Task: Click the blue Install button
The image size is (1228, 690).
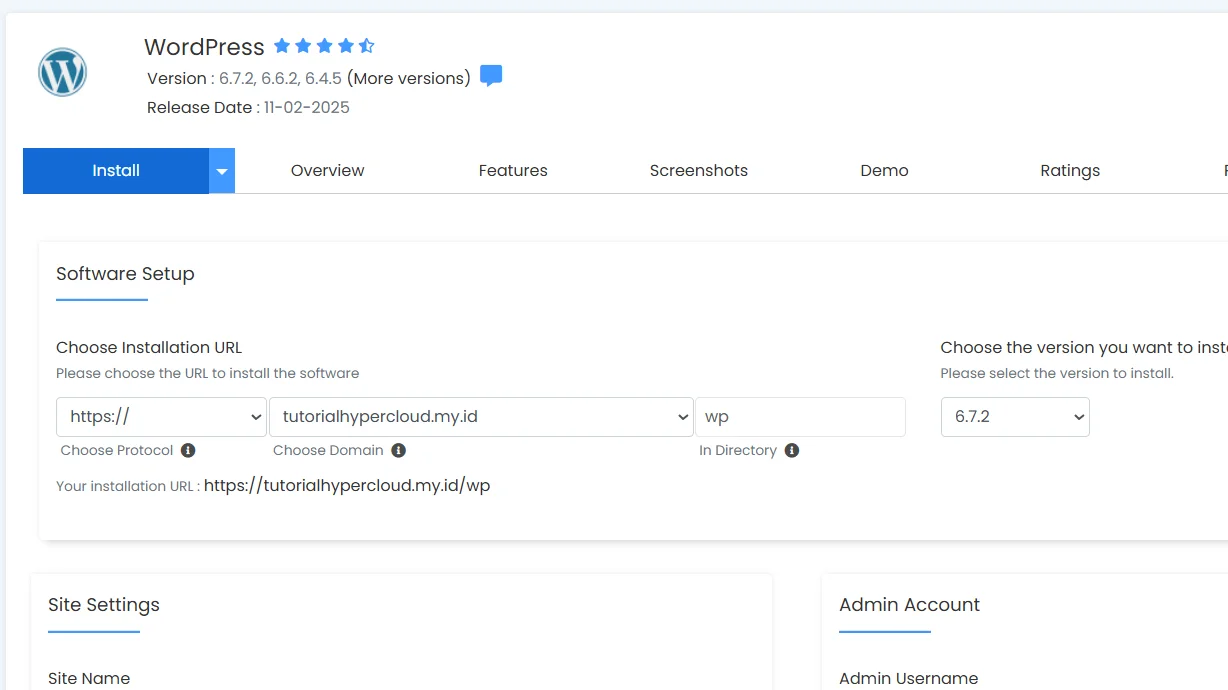Action: tap(116, 171)
